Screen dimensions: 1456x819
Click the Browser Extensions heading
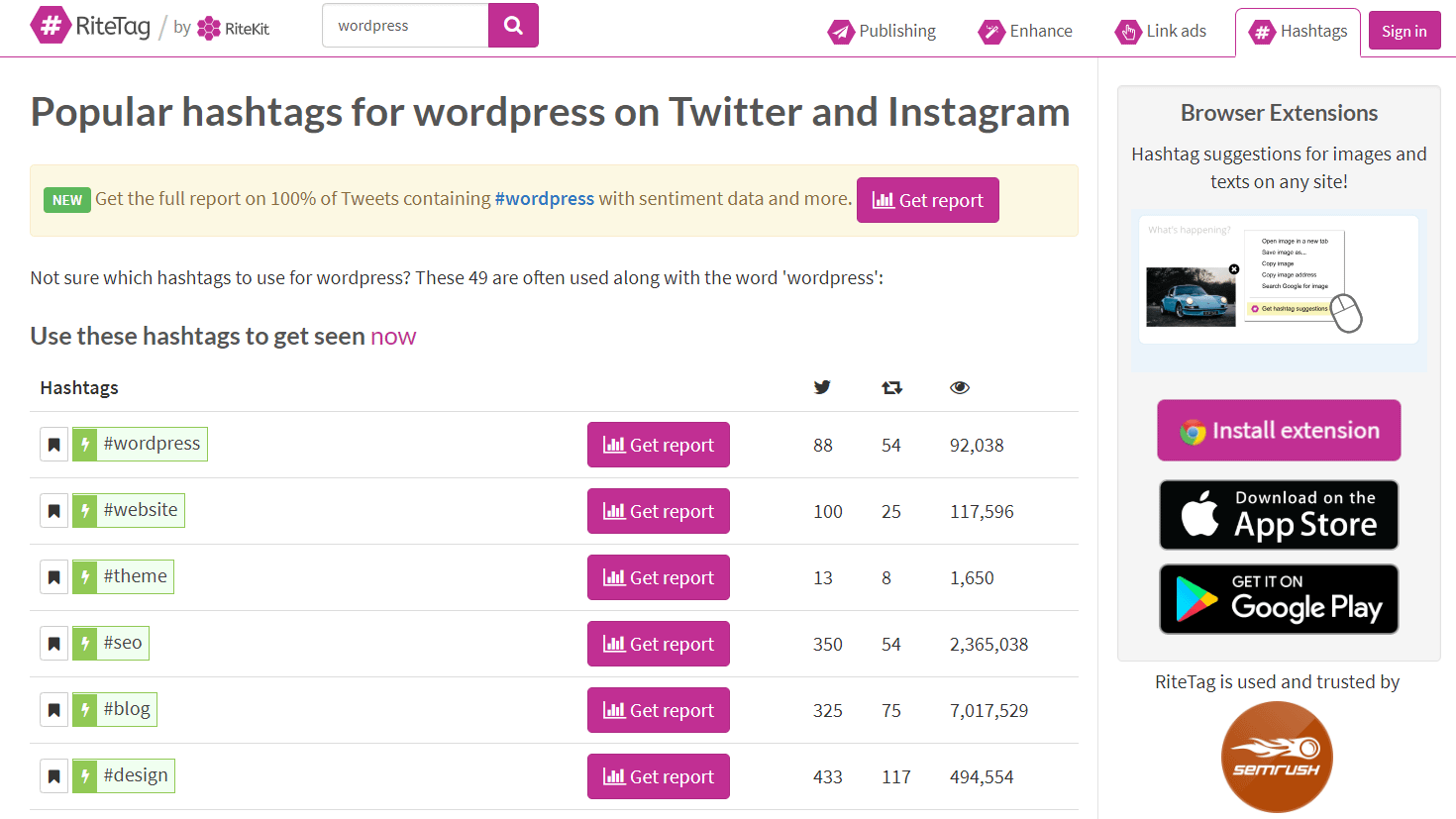[x=1279, y=113]
